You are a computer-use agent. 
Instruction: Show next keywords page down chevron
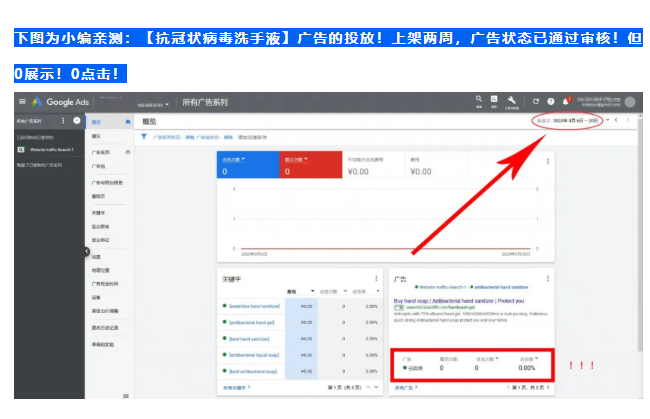376,387
